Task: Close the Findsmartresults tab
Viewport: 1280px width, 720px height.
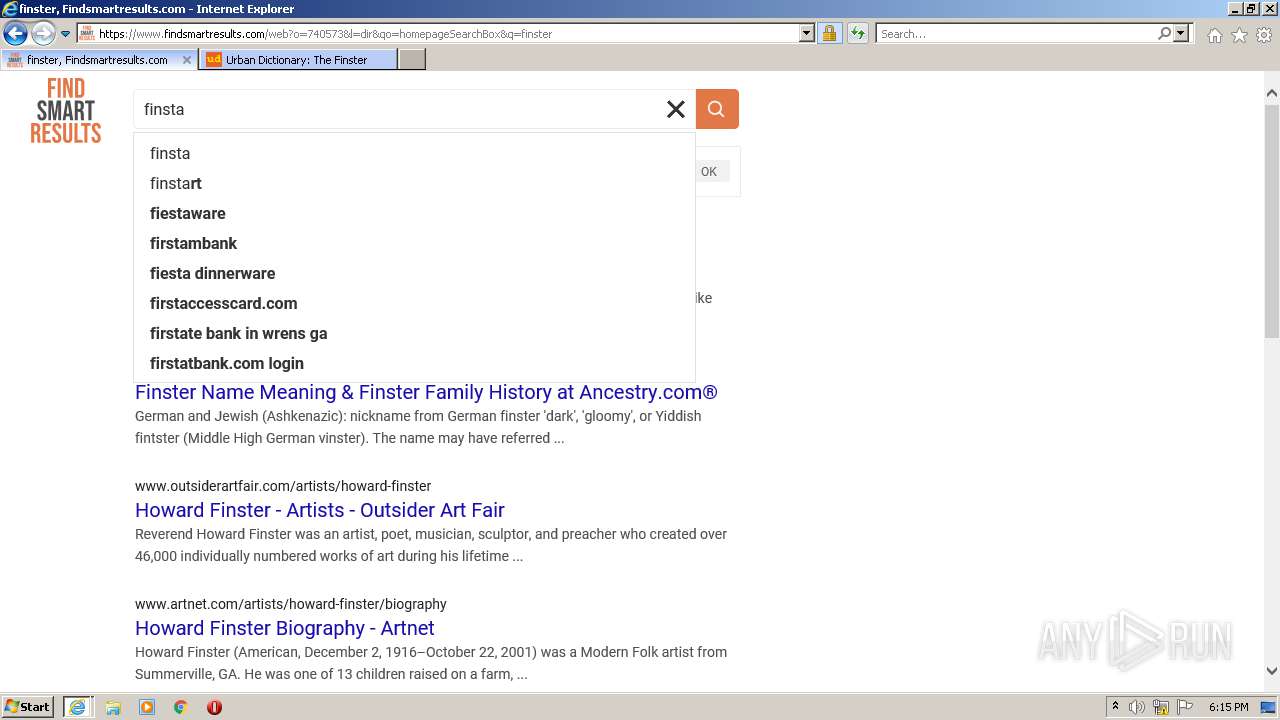Action: tap(187, 60)
